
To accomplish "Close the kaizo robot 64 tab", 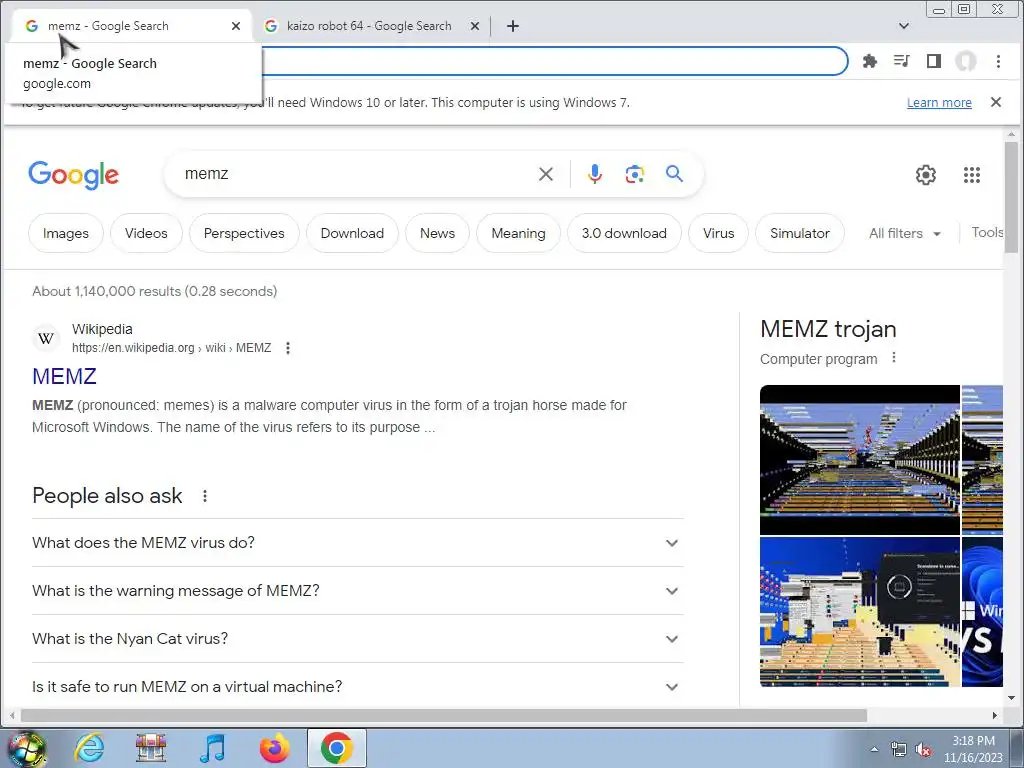I will click(x=475, y=26).
